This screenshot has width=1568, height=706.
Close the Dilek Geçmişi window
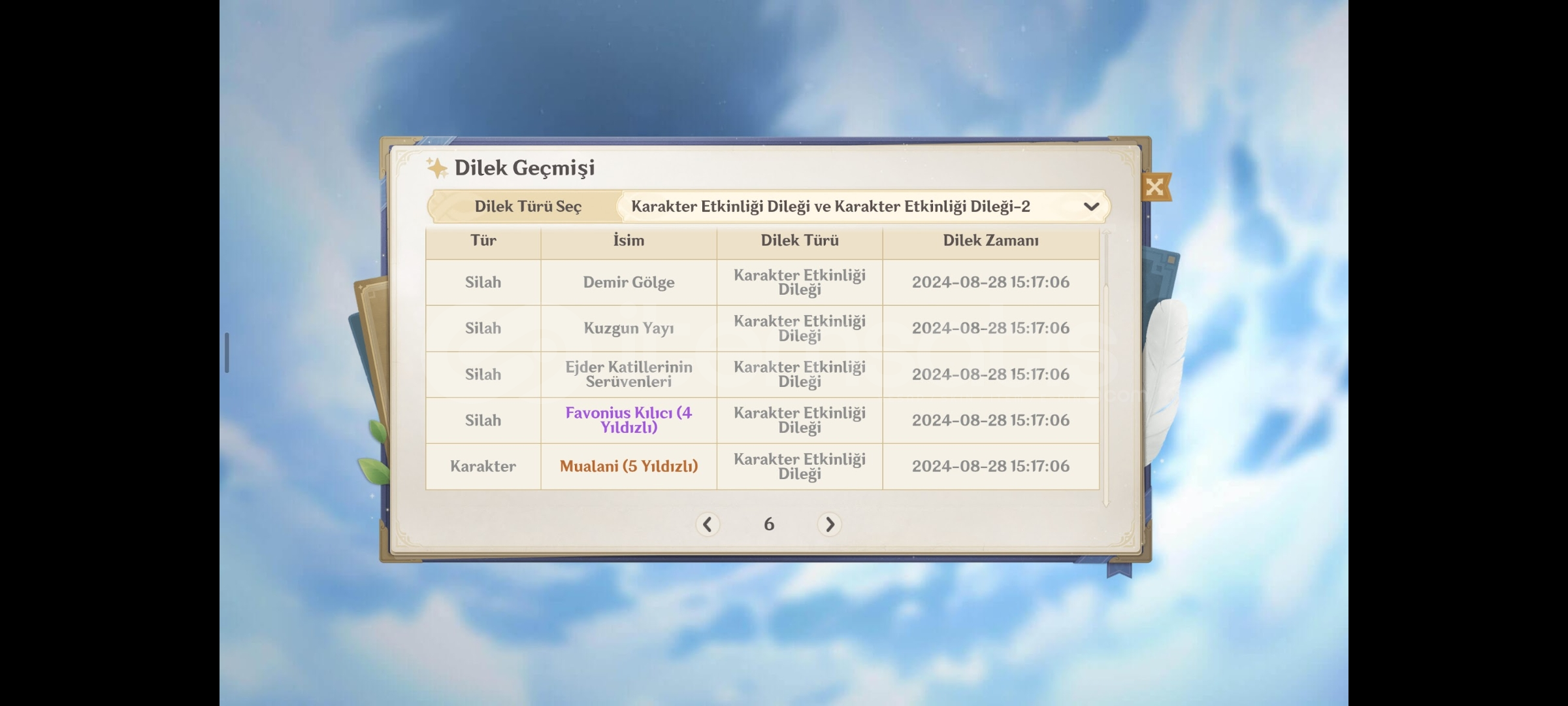coord(1155,187)
